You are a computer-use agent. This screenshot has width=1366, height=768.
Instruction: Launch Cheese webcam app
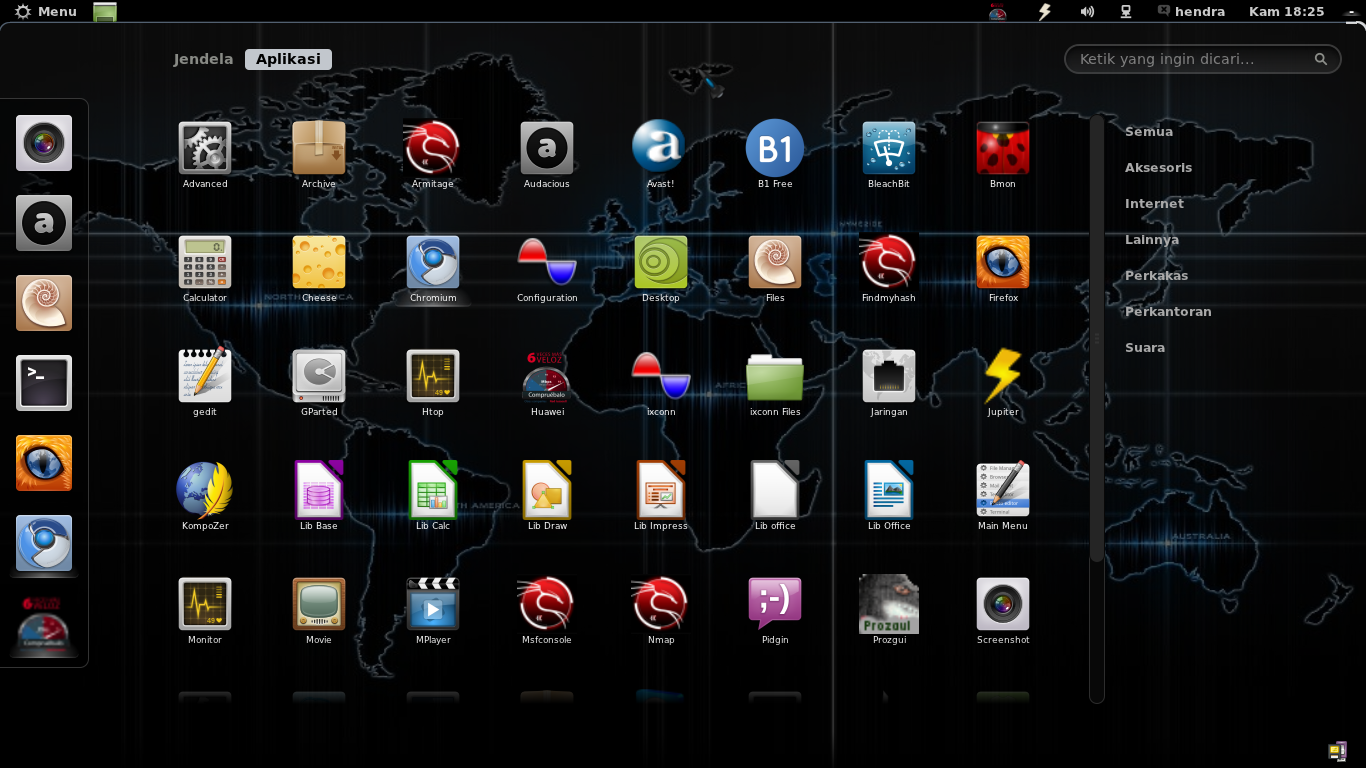319,262
